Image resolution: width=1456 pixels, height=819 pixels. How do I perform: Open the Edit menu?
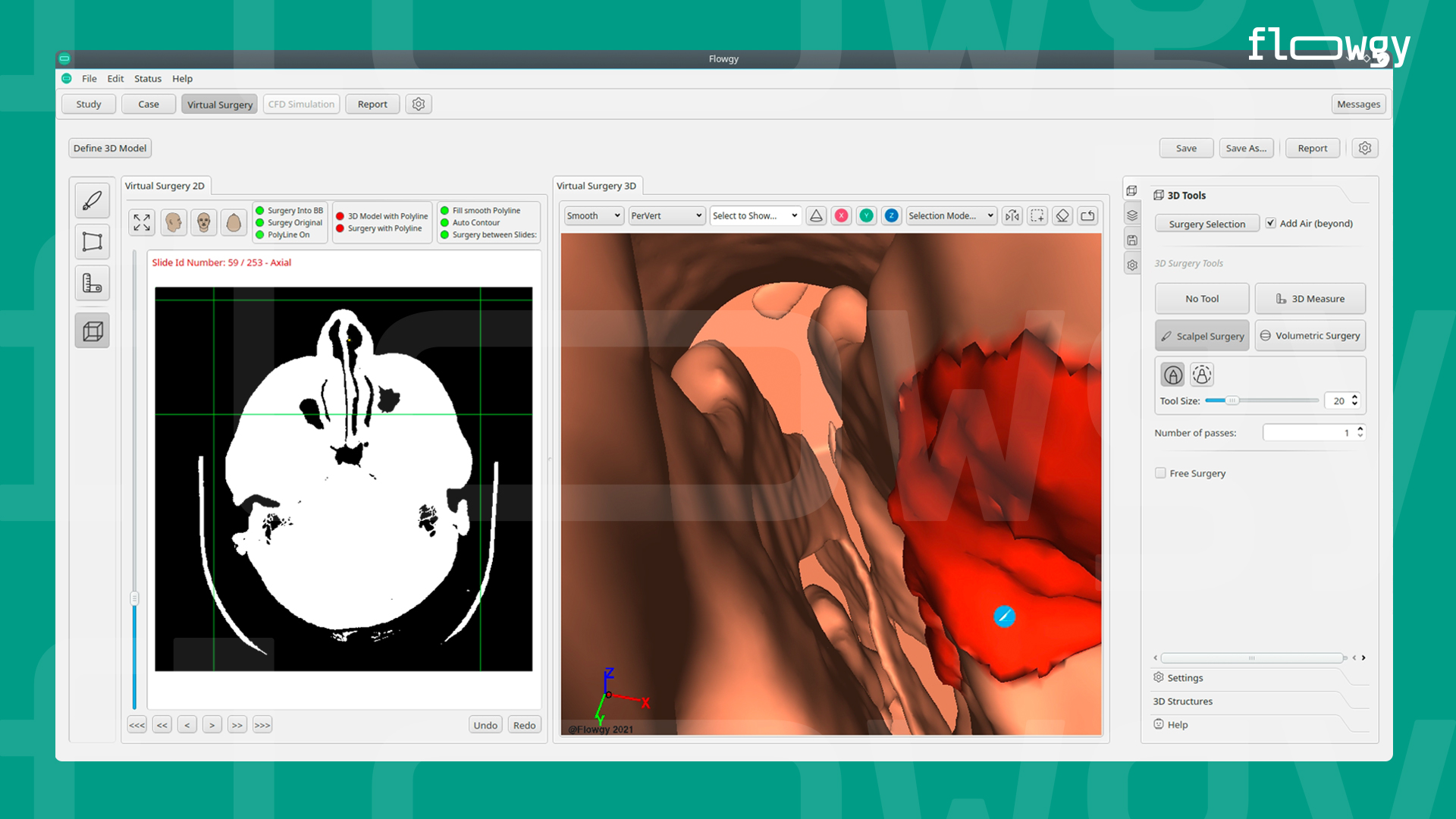(x=115, y=78)
